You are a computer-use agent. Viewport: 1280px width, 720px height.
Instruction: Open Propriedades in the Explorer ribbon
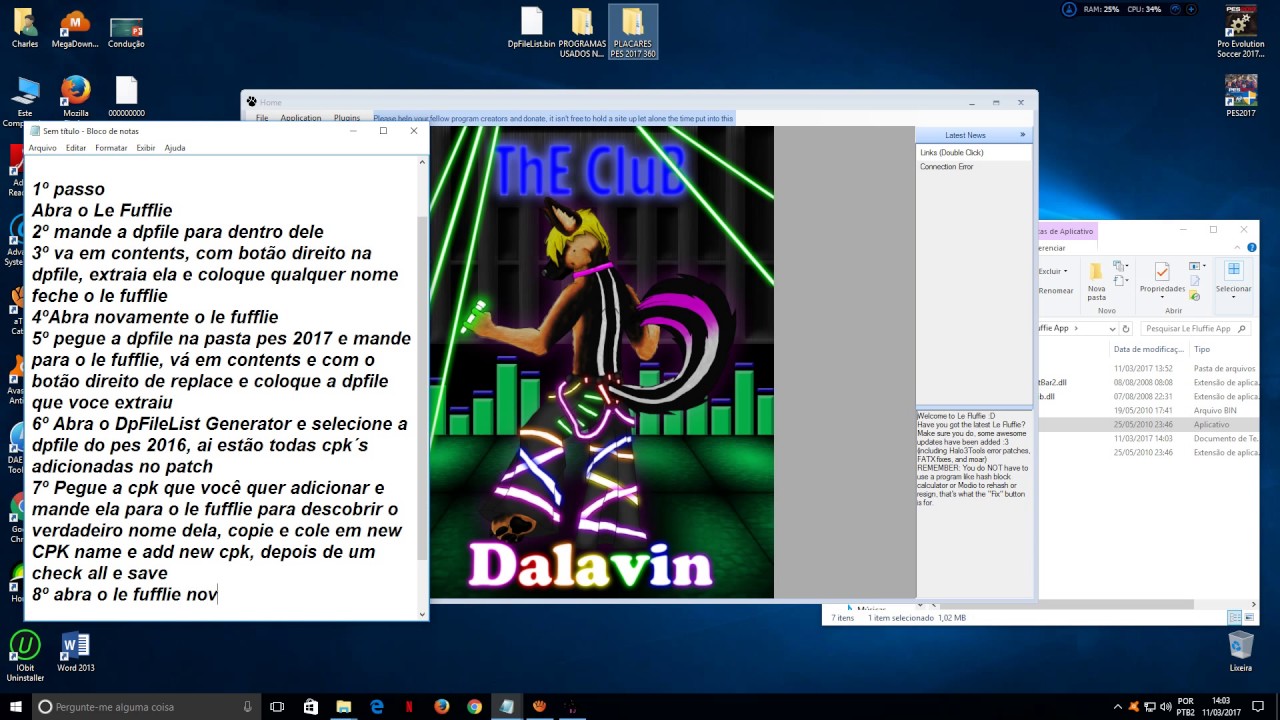pyautogui.click(x=1162, y=279)
